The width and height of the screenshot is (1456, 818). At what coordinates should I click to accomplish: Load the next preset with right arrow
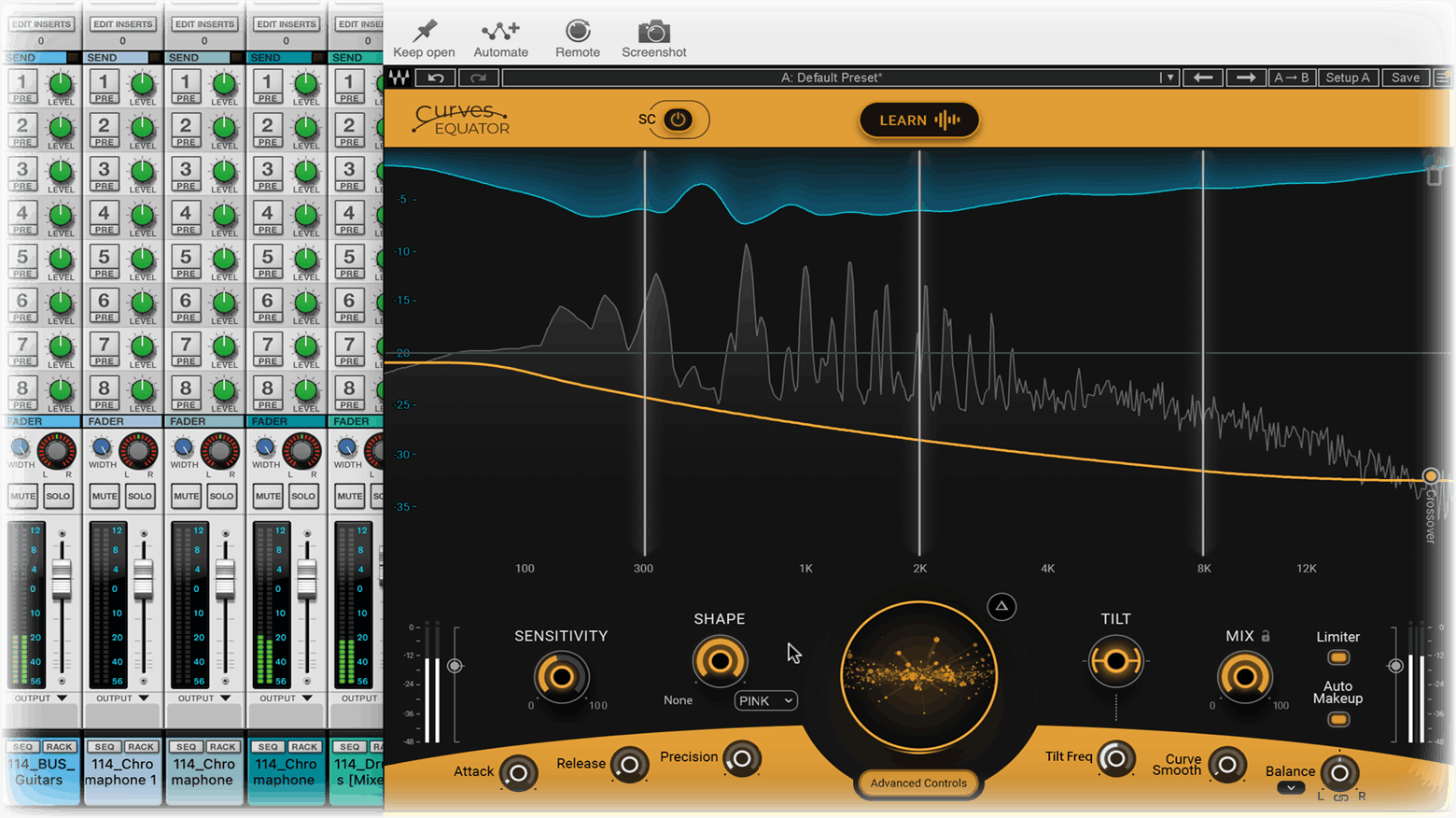click(1245, 78)
